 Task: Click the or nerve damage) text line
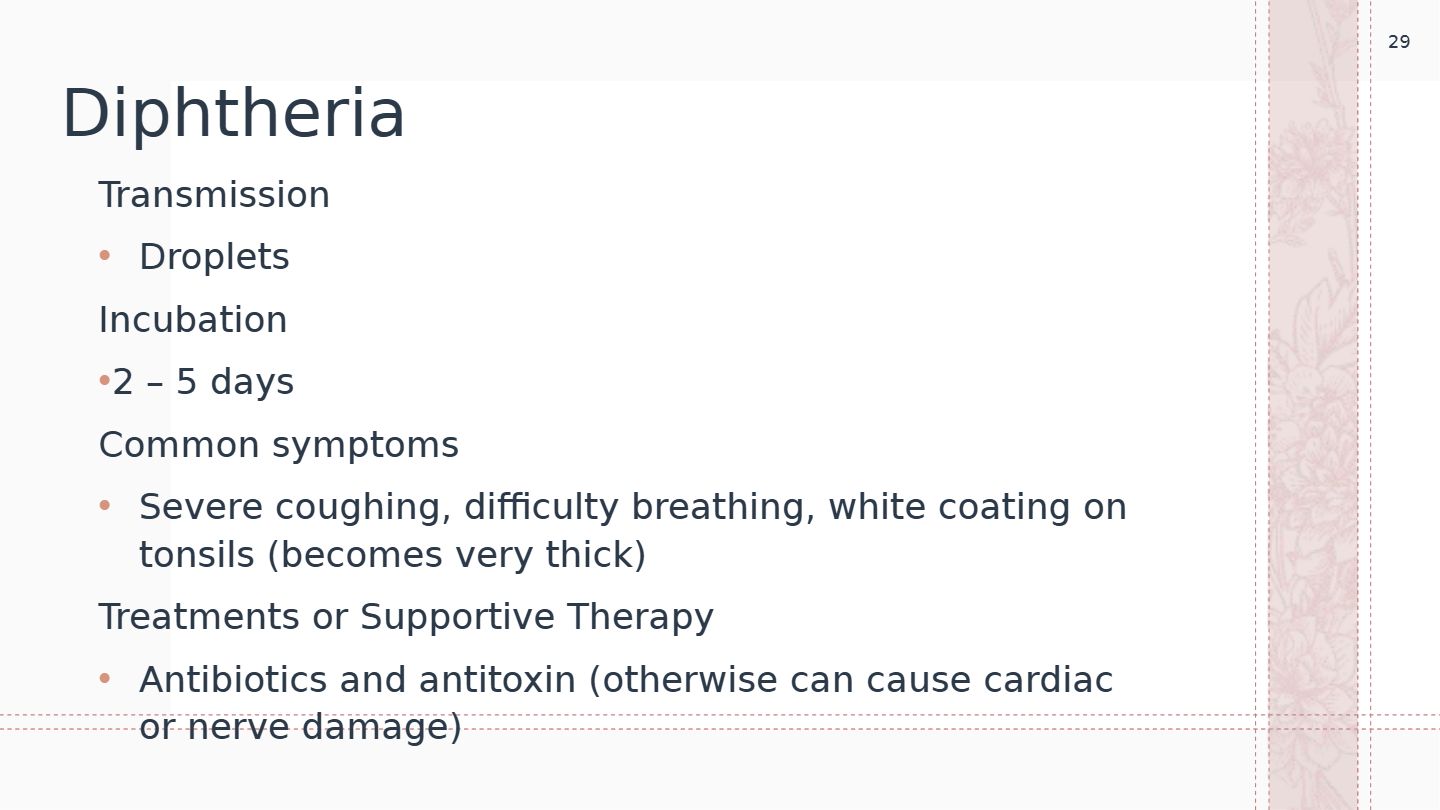[x=300, y=727]
